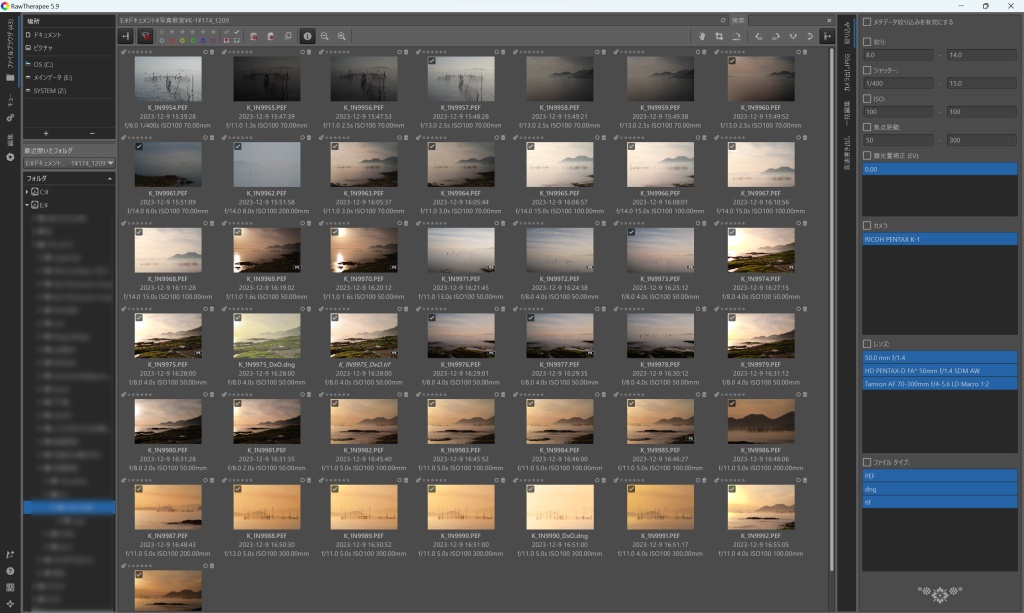
Task: Enable the lens filter checkbox
Action: click(867, 343)
